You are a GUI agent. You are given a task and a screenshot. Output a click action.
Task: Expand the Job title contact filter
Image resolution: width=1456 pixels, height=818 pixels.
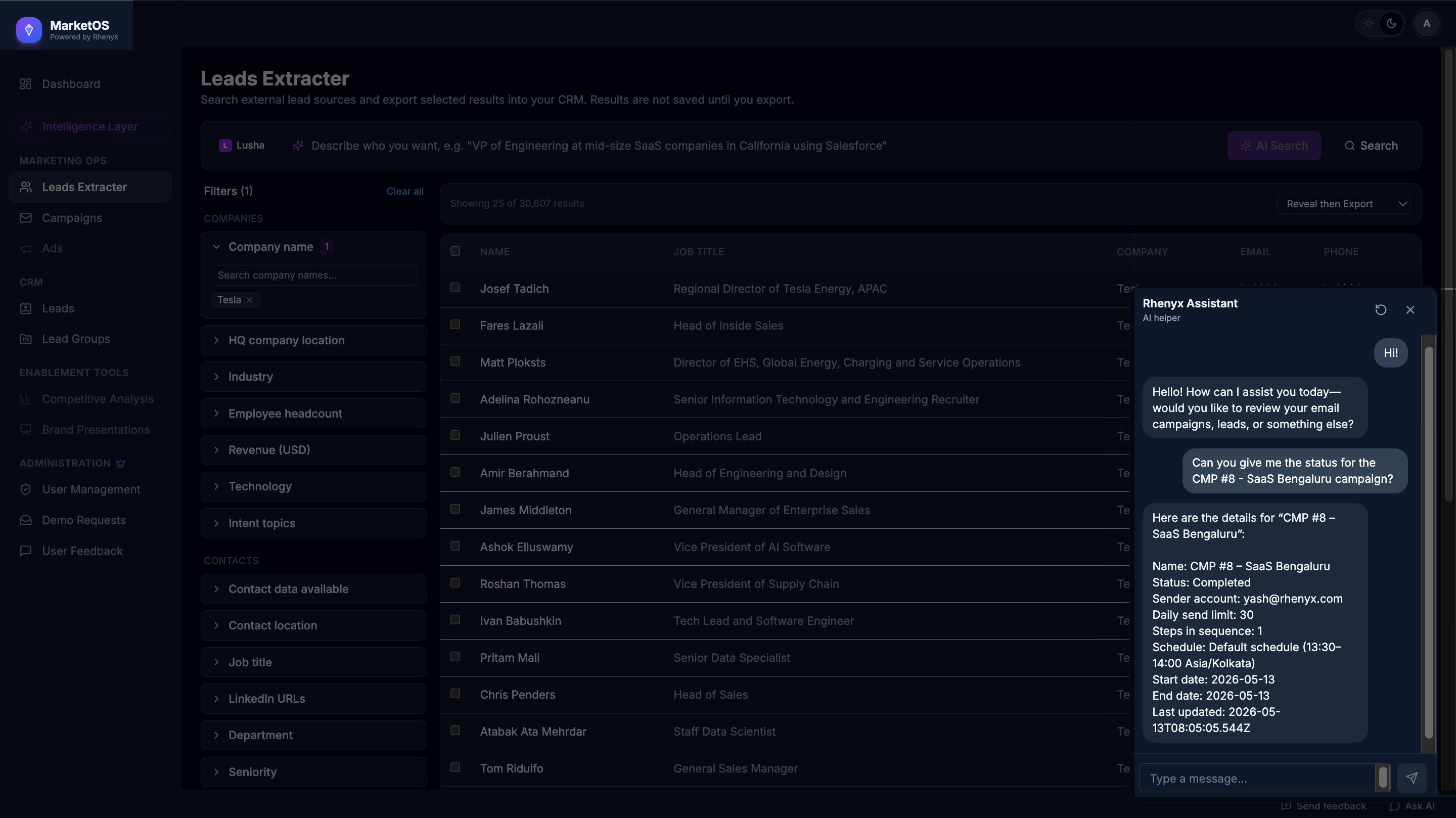[x=313, y=662]
